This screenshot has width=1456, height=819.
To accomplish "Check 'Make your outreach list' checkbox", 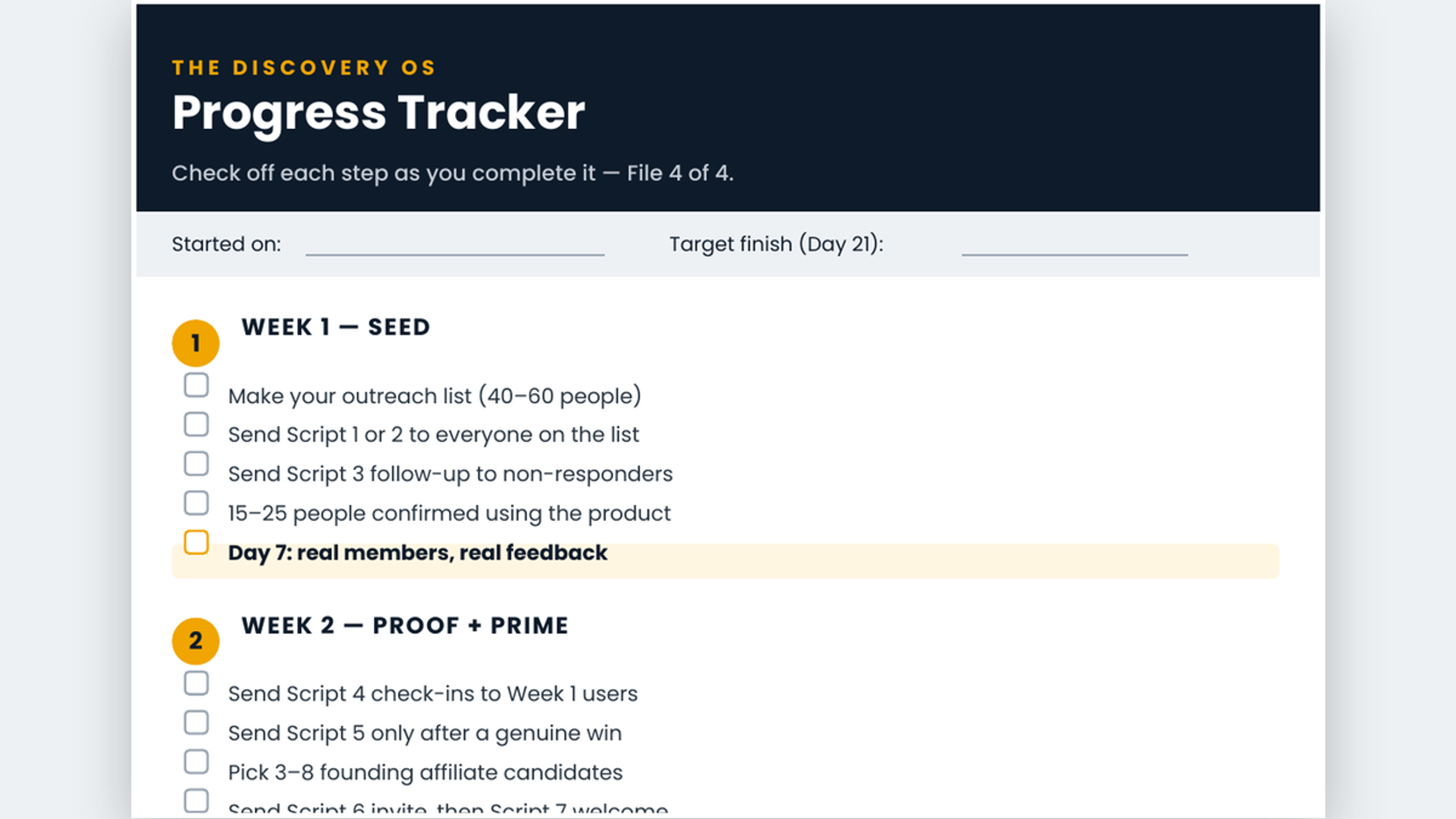I will pyautogui.click(x=196, y=385).
